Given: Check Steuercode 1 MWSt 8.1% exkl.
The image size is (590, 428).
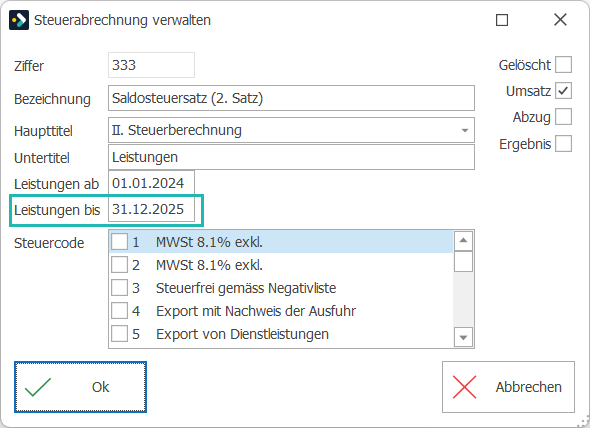Looking at the screenshot, I should tap(119, 242).
